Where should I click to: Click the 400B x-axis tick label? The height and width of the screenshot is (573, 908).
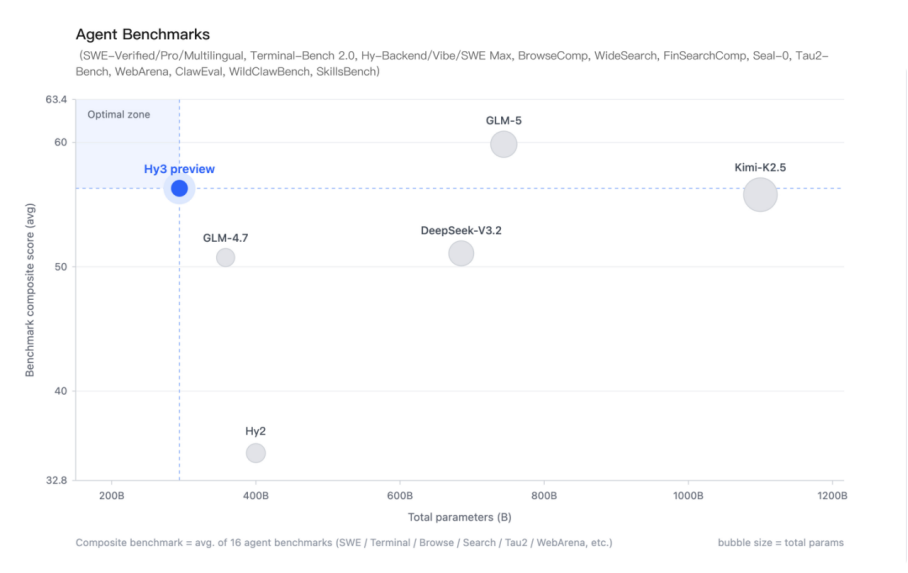[x=255, y=496]
